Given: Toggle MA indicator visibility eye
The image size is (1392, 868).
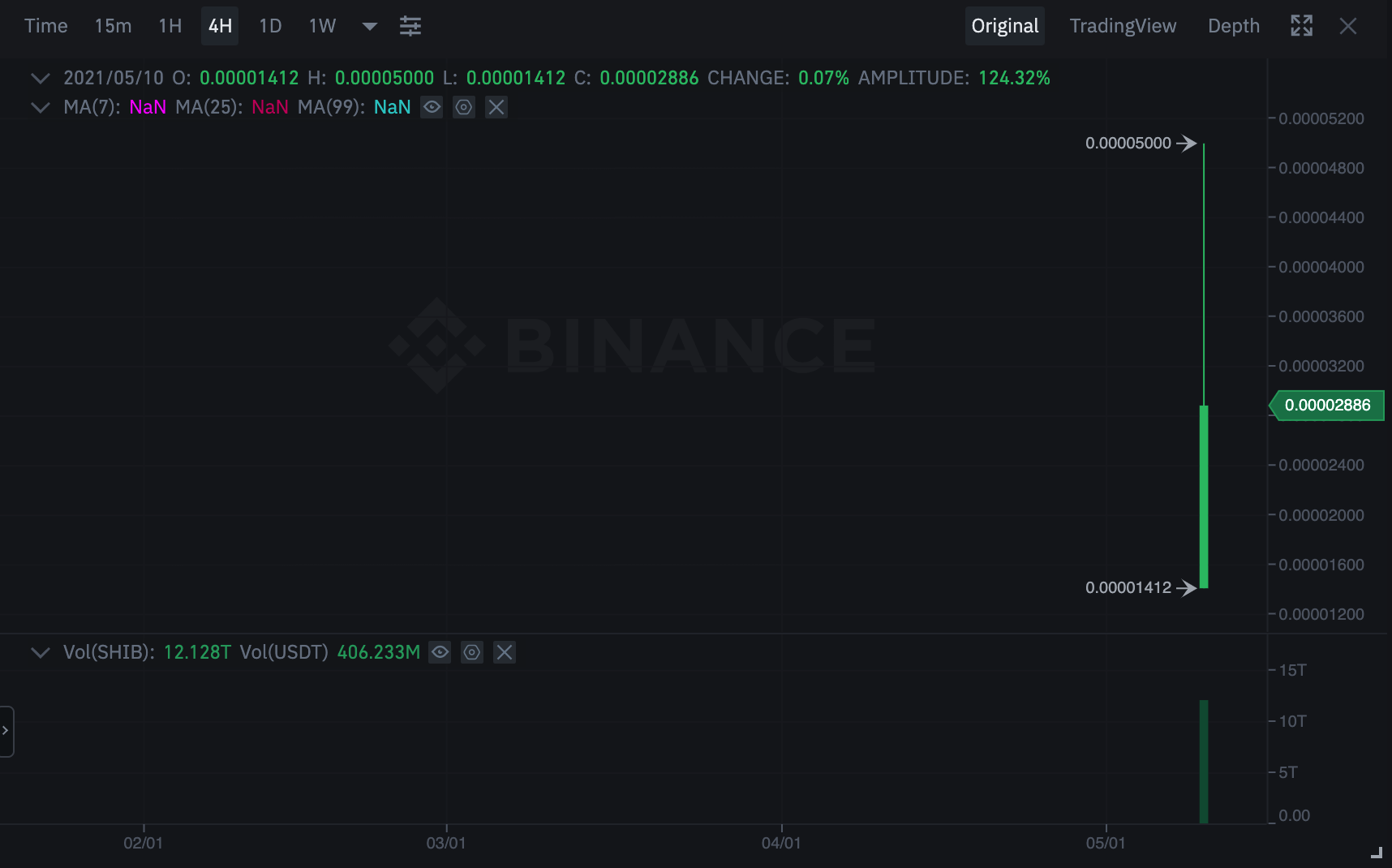Looking at the screenshot, I should 432,107.
